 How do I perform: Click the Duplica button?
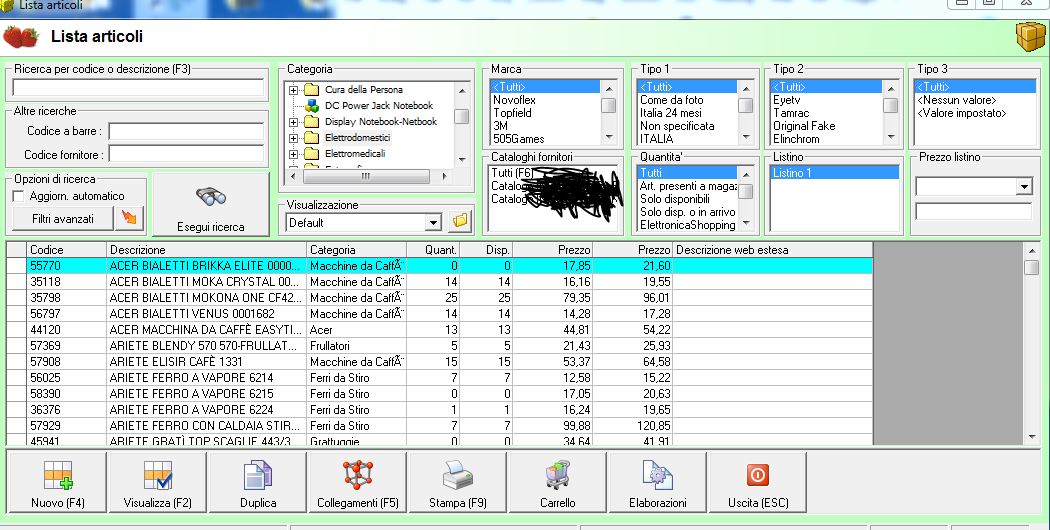[258, 482]
